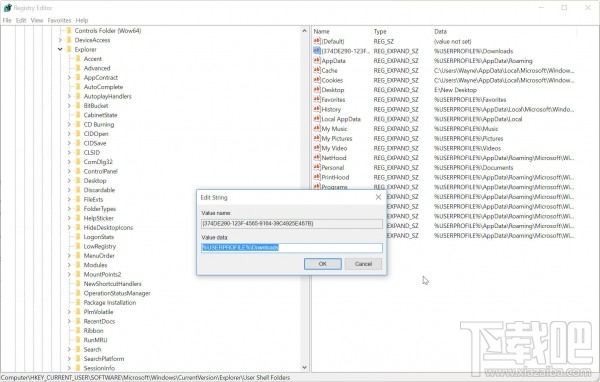The height and width of the screenshot is (382, 600).
Task: Confirm the Edit String dialog with OK
Action: tap(323, 264)
